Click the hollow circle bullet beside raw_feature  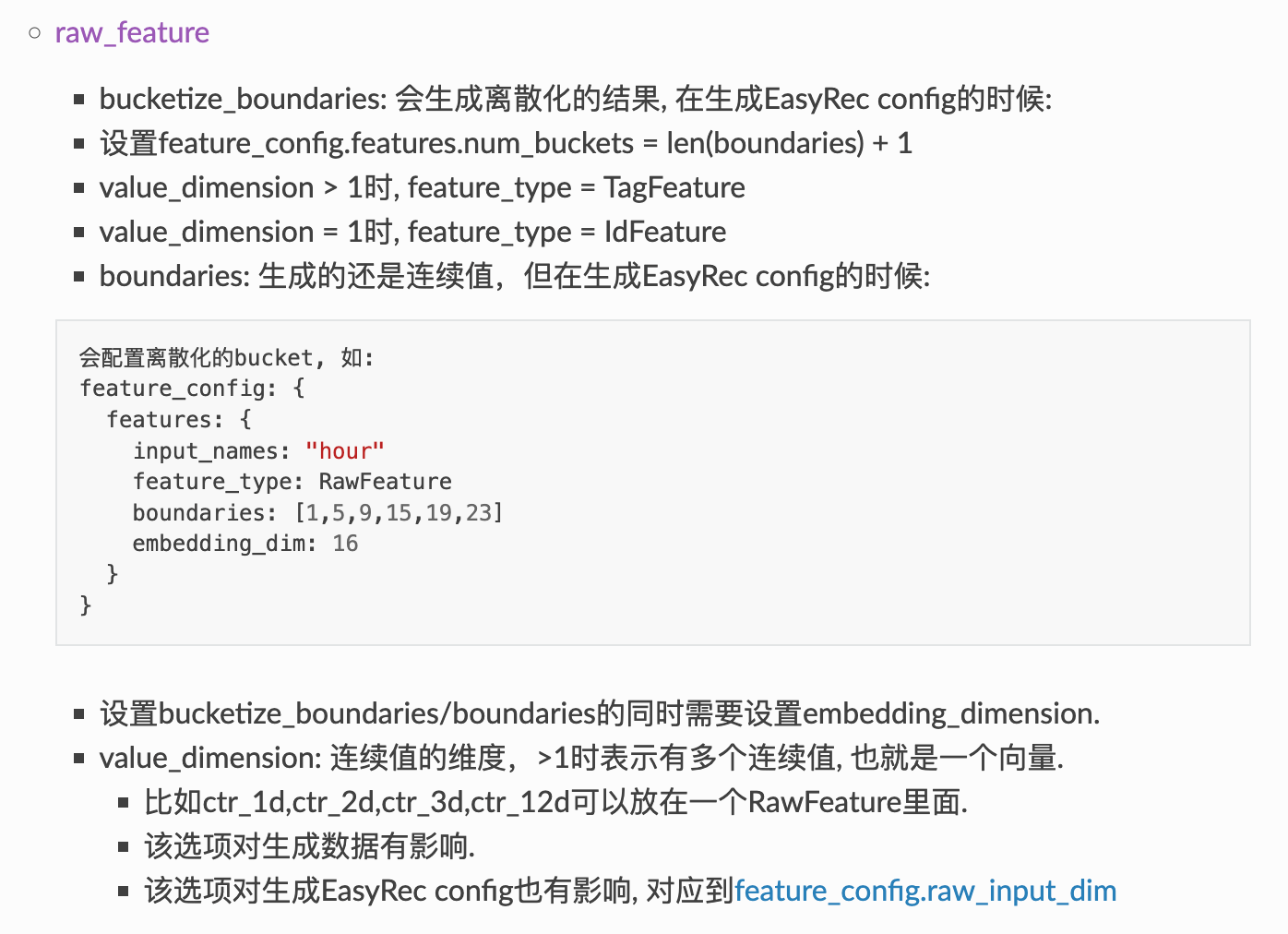point(35,33)
